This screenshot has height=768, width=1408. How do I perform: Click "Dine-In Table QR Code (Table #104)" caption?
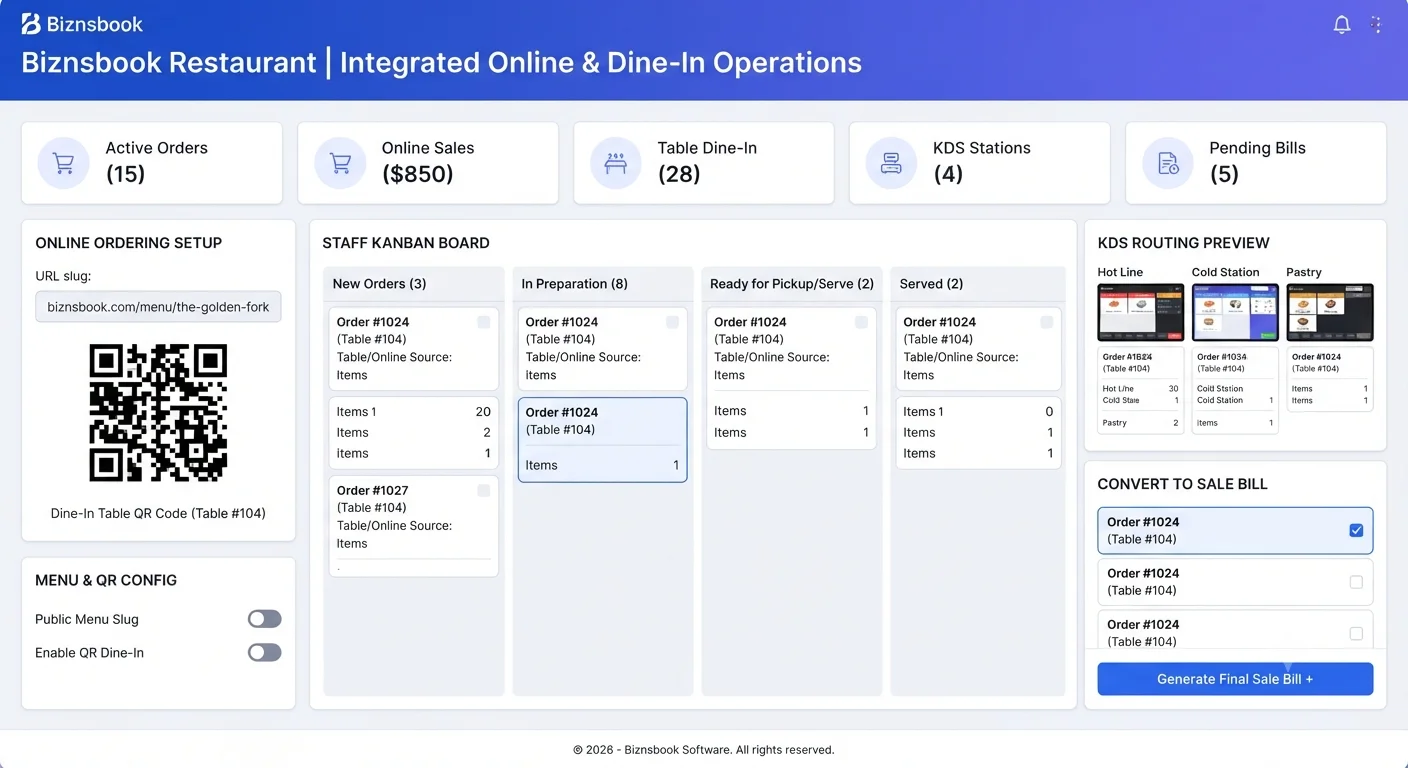[x=158, y=513]
